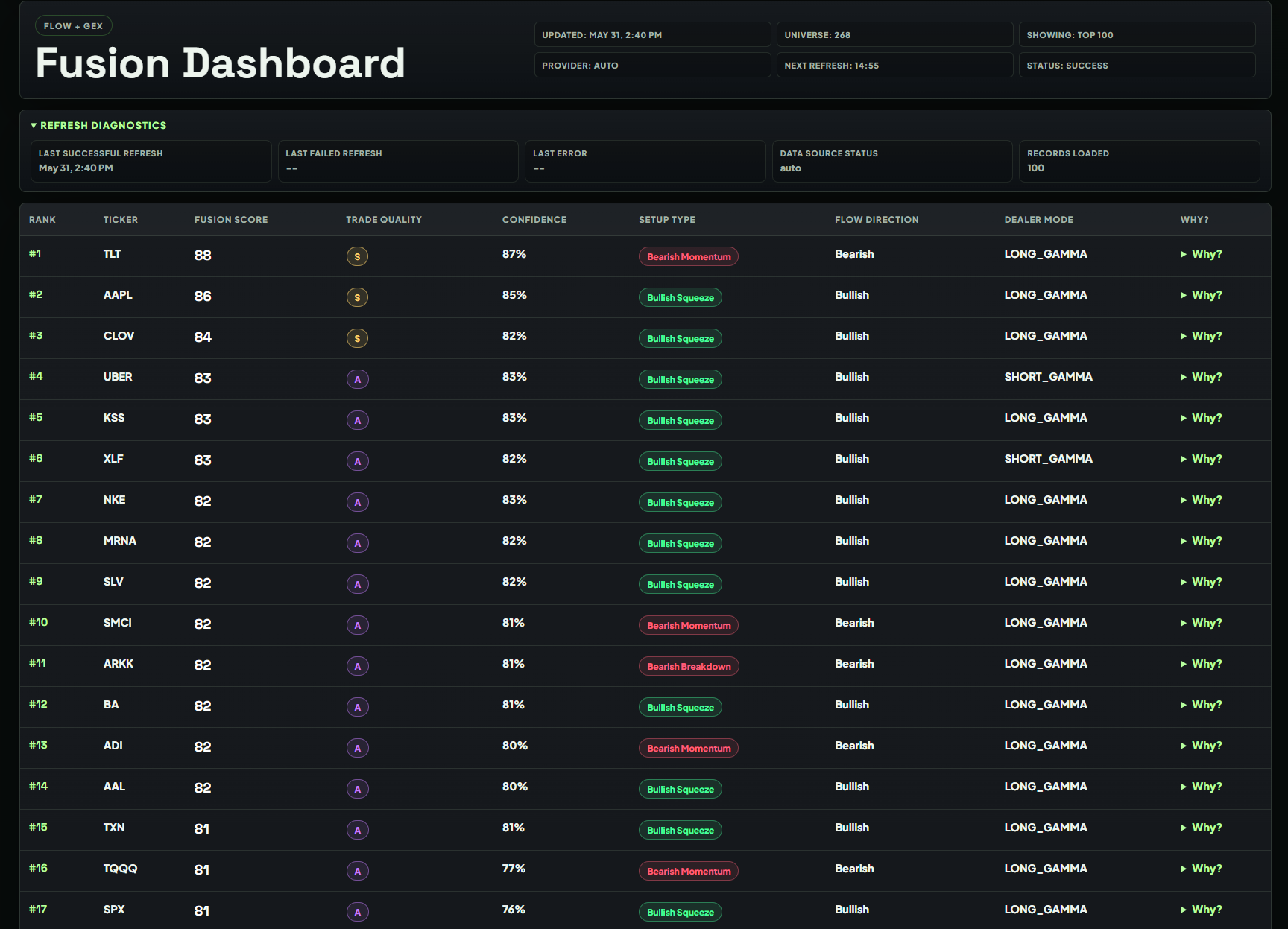
Task: Click the A quality badge for ADI
Action: click(357, 748)
